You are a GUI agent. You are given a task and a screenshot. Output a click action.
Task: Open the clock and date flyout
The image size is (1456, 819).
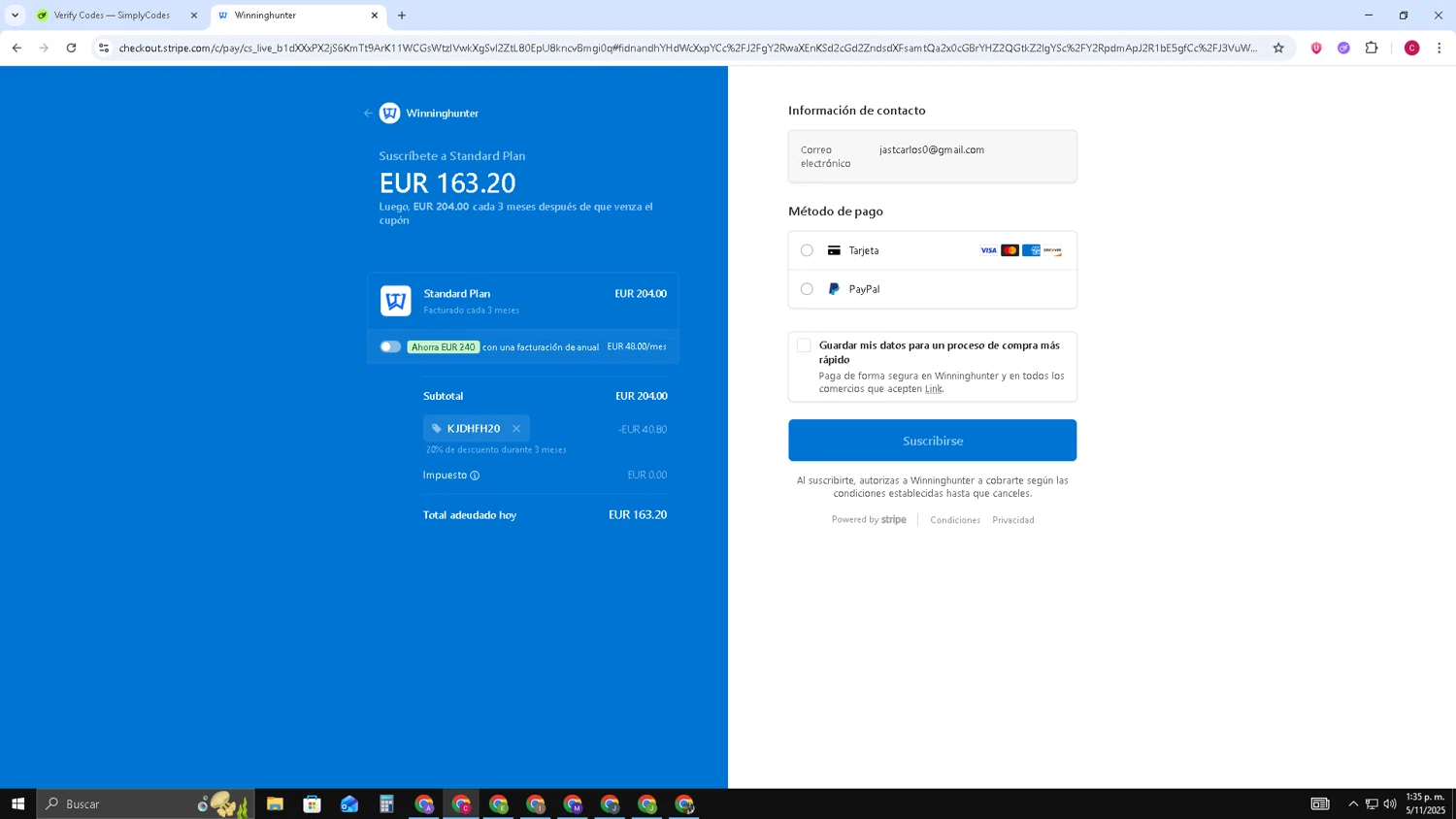1425,803
